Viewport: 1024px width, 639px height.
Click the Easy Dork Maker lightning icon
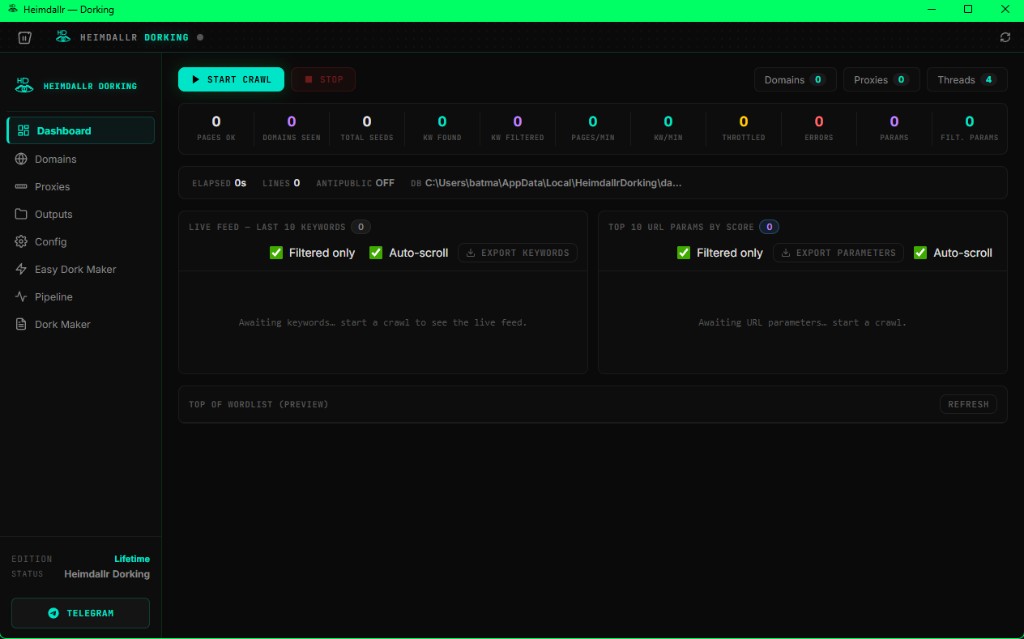pyautogui.click(x=21, y=269)
